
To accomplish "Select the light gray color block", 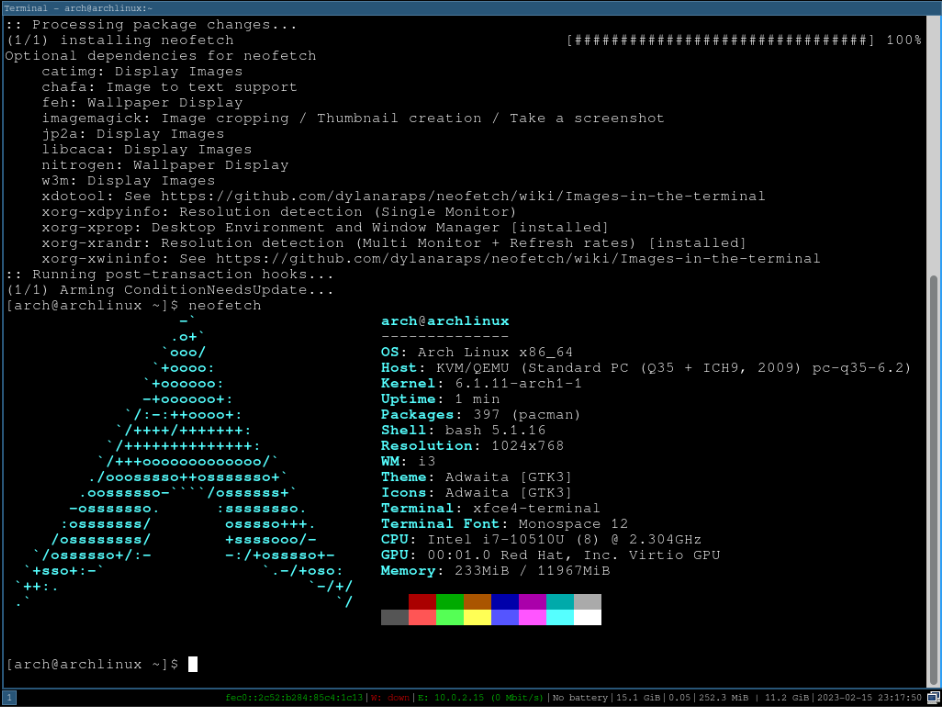I will pos(588,601).
